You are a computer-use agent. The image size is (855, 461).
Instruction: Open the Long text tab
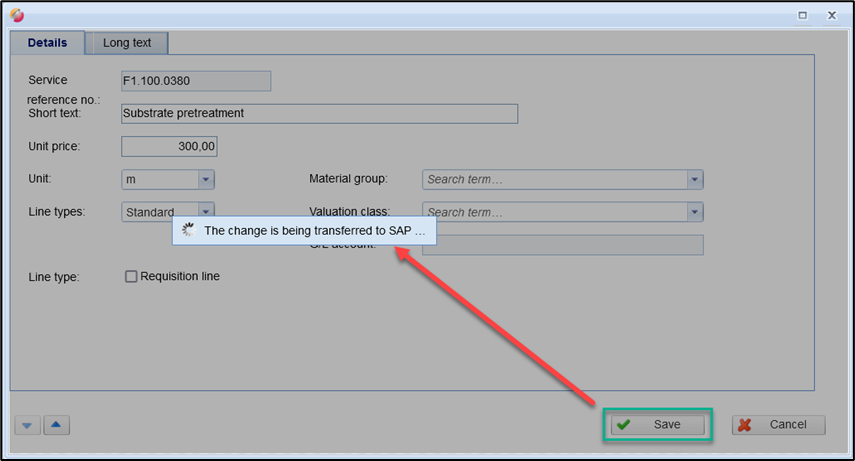[127, 43]
